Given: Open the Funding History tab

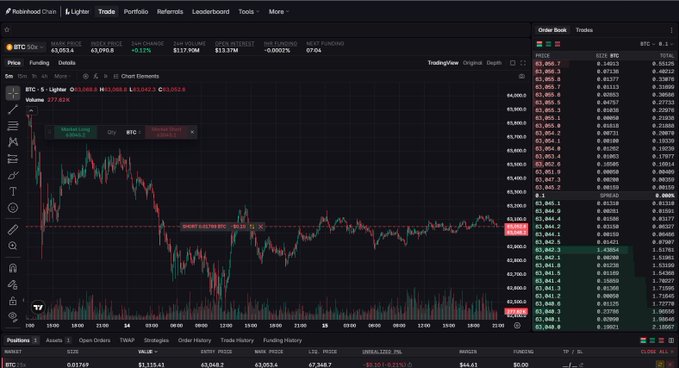Looking at the screenshot, I should coord(282,340).
